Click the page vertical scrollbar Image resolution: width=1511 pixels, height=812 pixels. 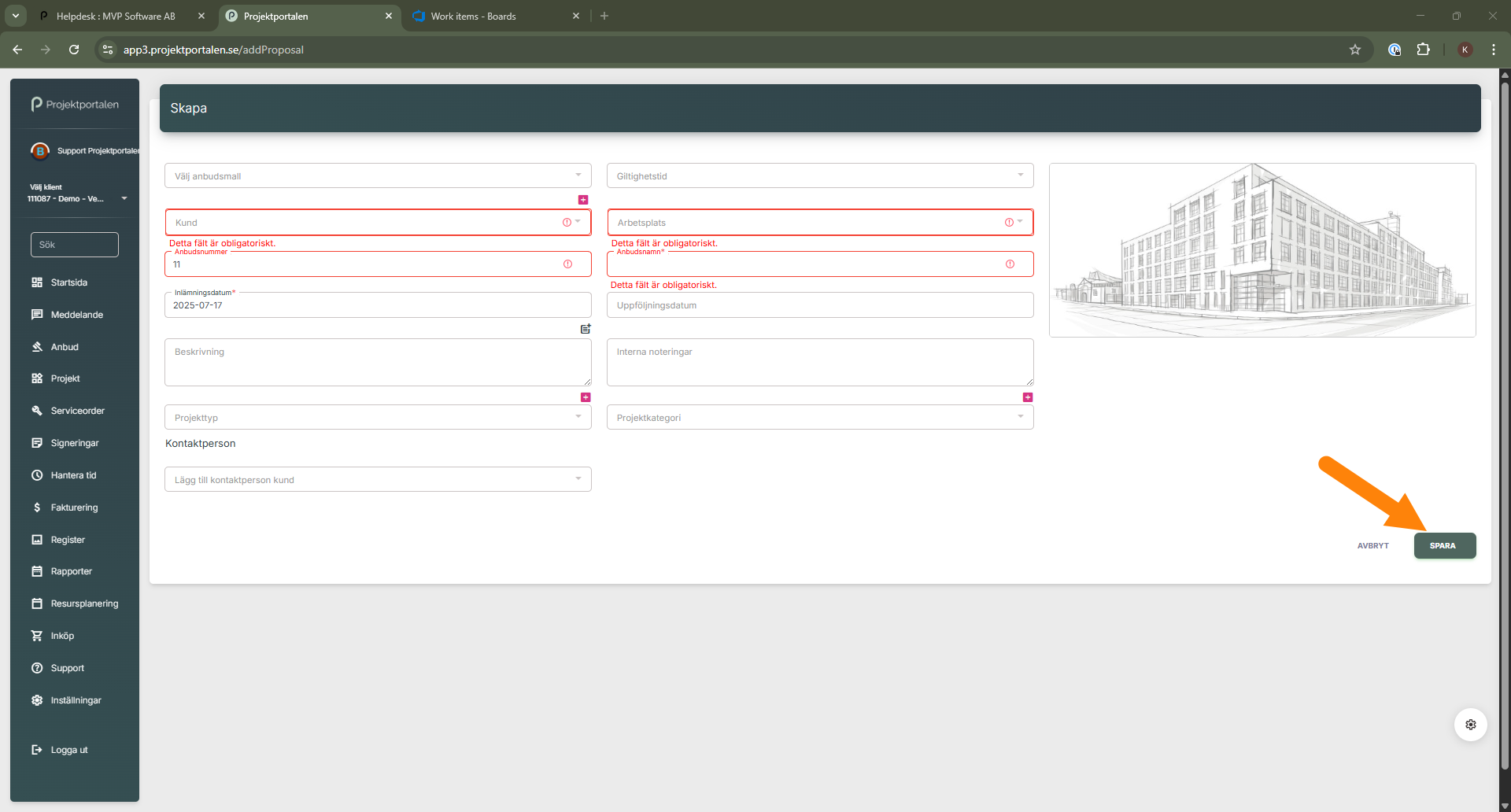[1505, 425]
